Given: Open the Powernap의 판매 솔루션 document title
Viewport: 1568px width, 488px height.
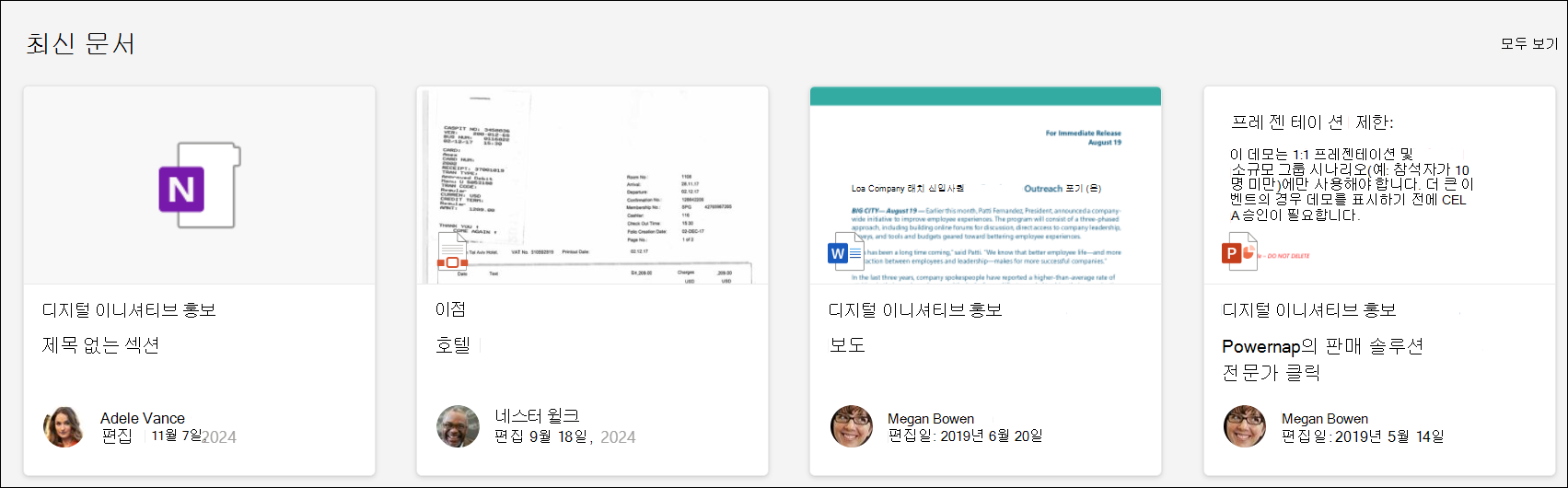Looking at the screenshot, I should (x=1323, y=346).
